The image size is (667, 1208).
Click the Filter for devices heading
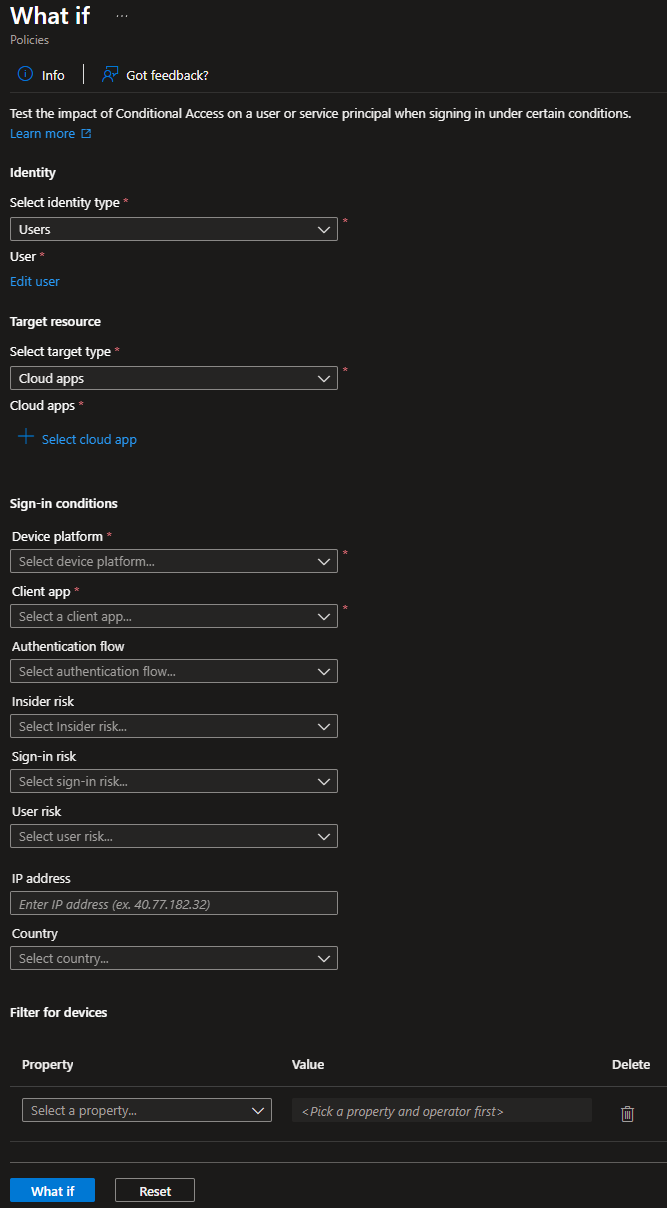(x=58, y=1012)
